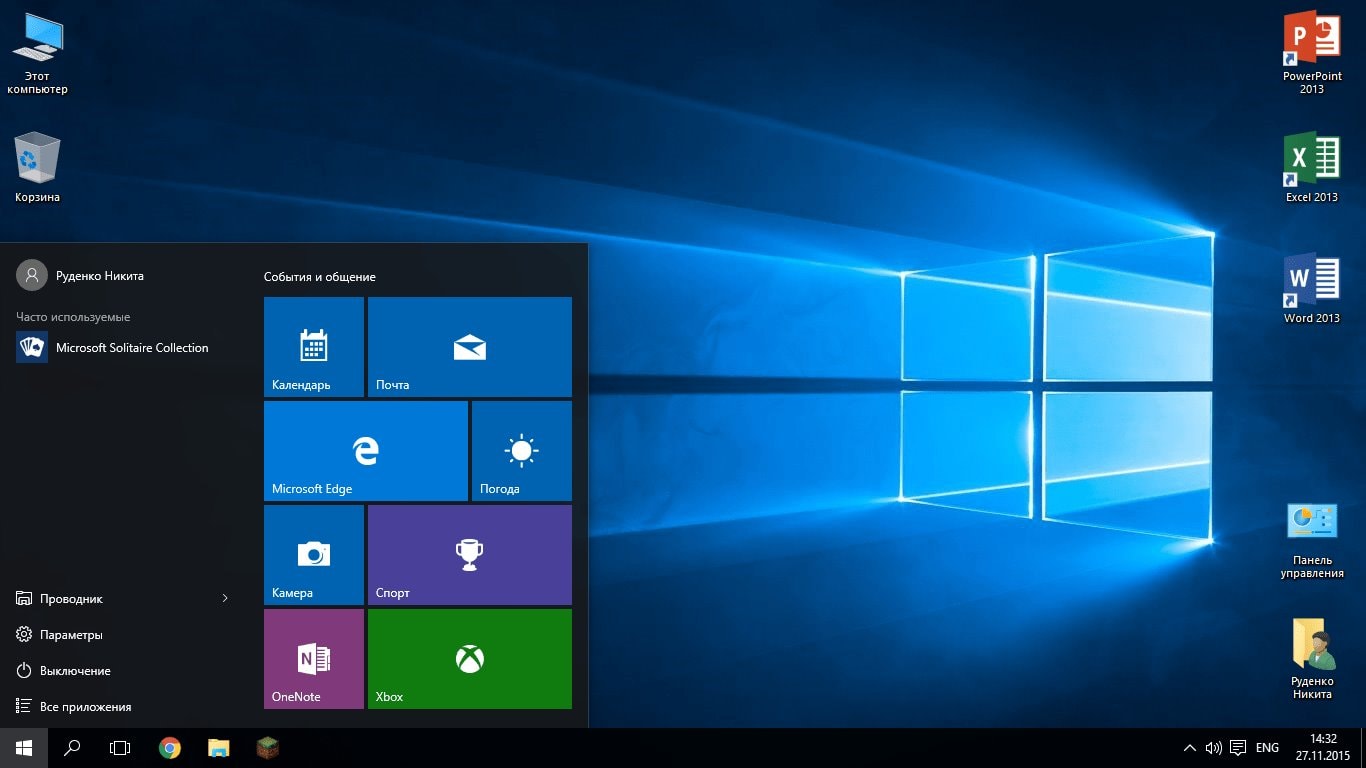The image size is (1366, 768).
Task: Open Все приложения list
Action: click(79, 706)
